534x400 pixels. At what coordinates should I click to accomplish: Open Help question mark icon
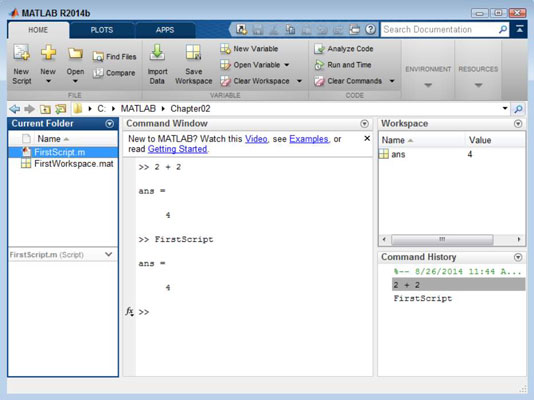[370, 30]
